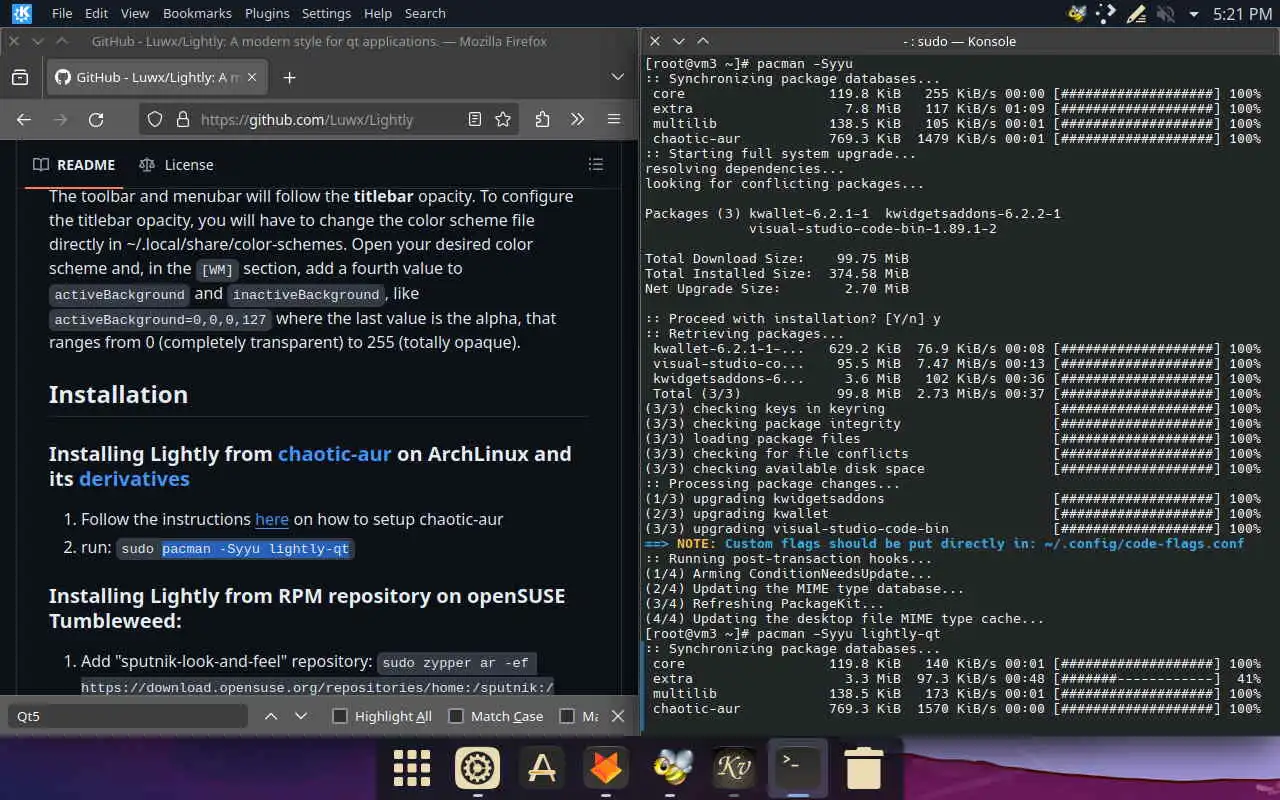Open File menu in top panel

(x=62, y=13)
